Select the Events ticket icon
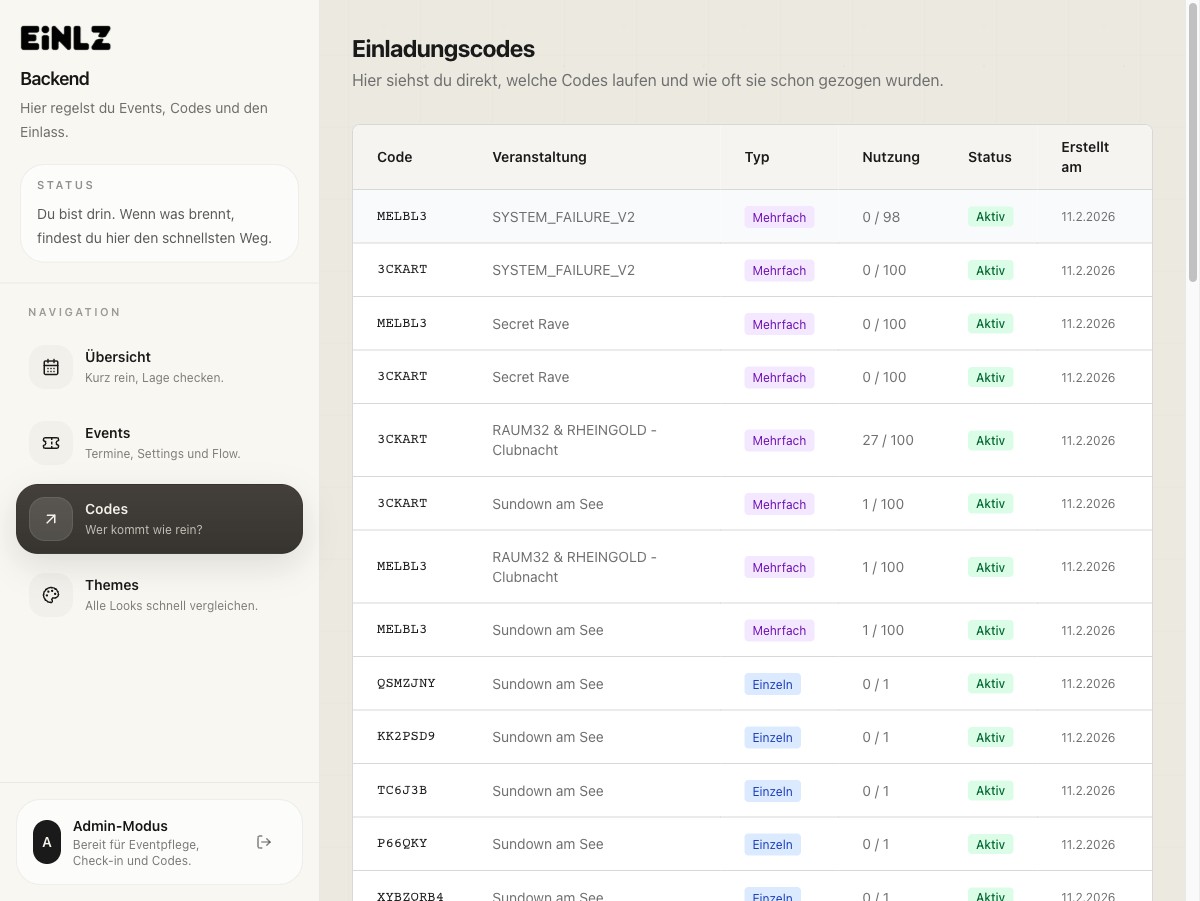 tap(51, 442)
